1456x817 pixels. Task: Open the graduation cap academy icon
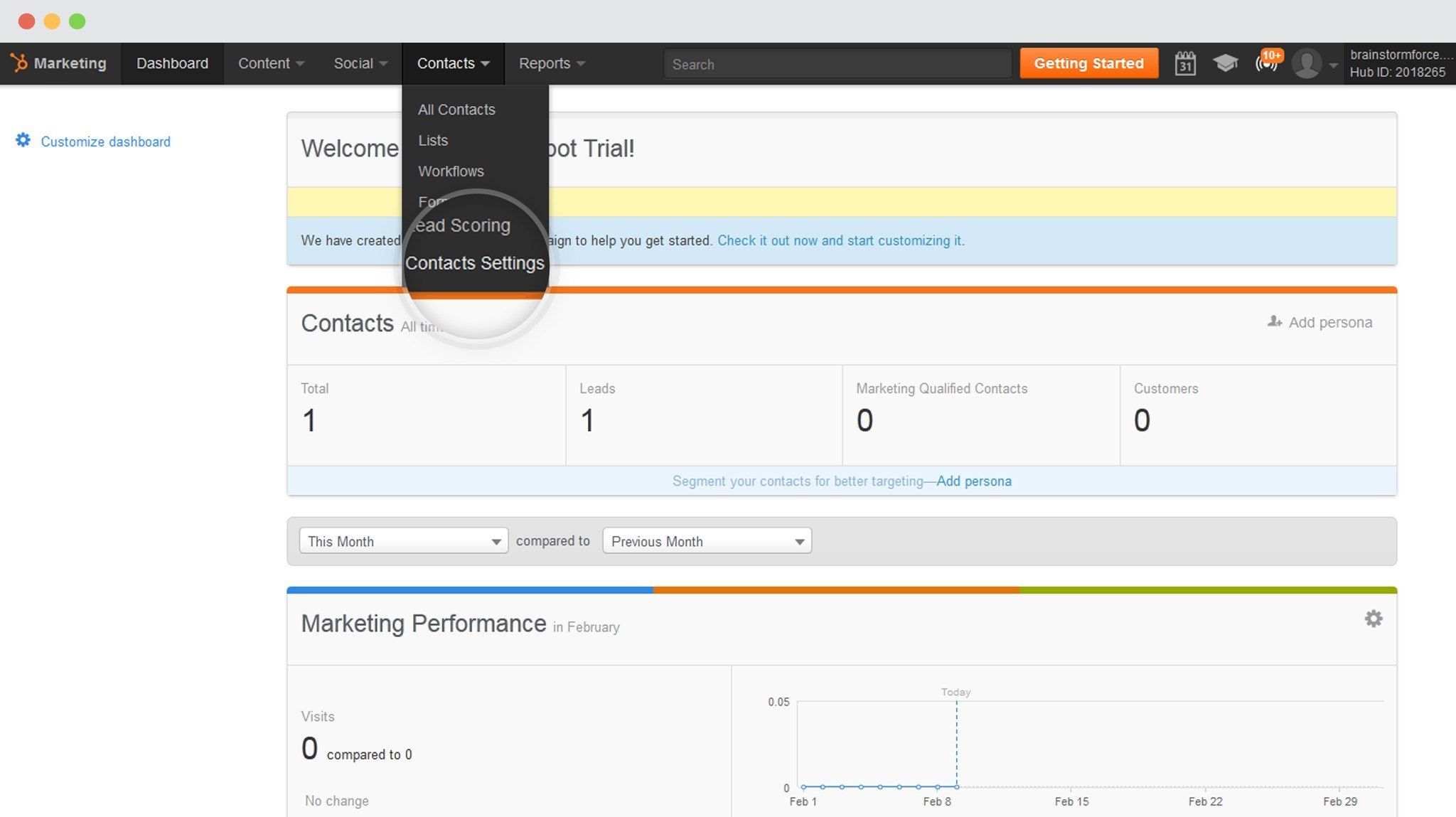(x=1224, y=63)
